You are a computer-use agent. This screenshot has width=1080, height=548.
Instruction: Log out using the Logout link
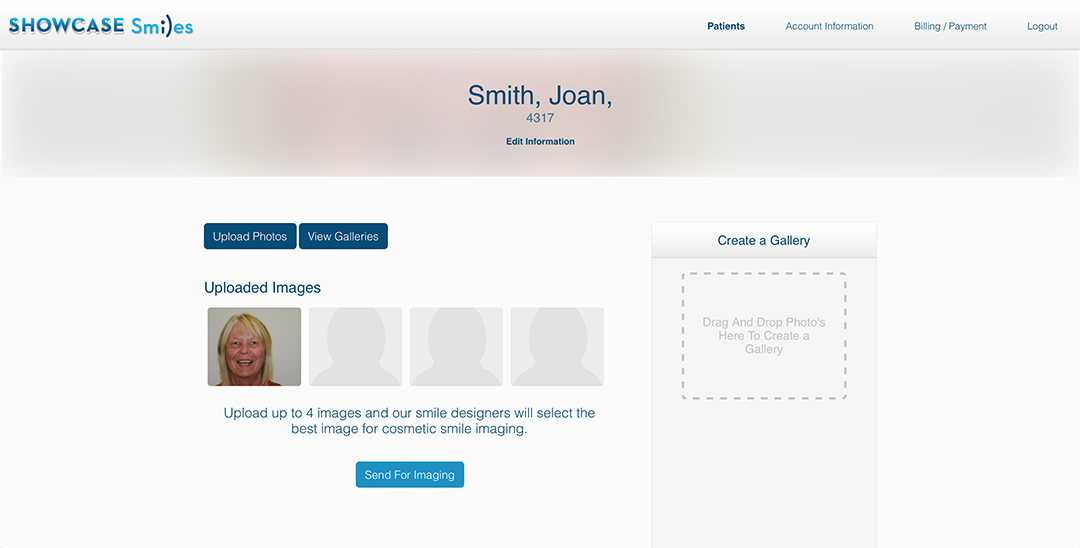1042,26
